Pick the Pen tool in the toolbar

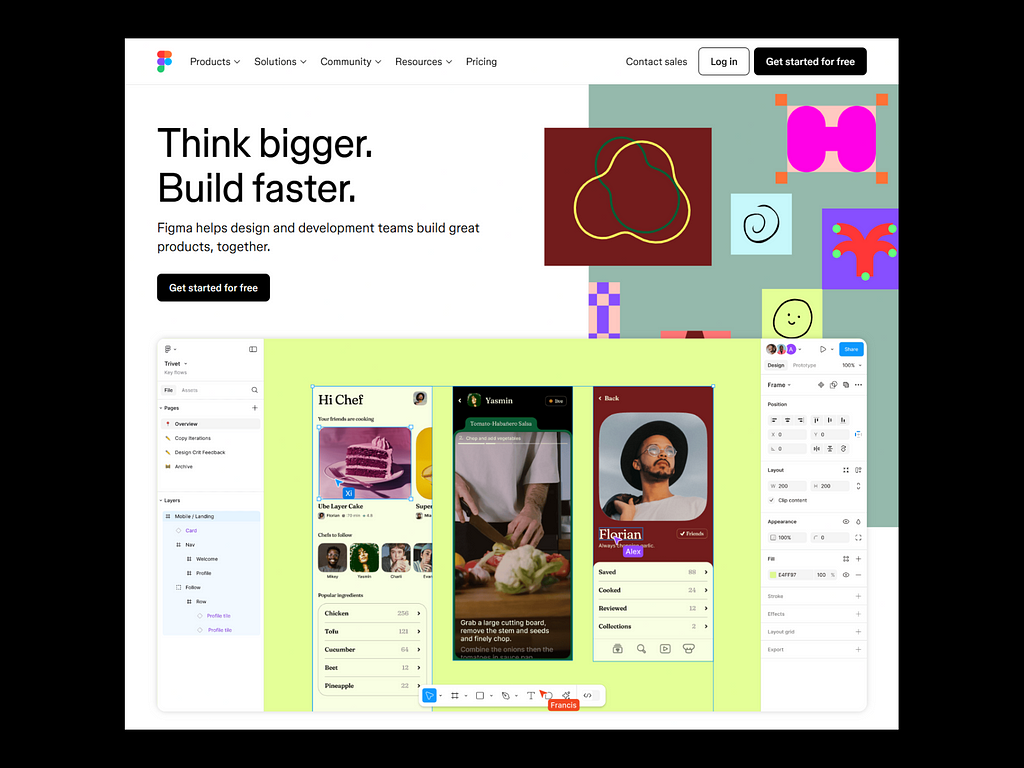click(505, 695)
